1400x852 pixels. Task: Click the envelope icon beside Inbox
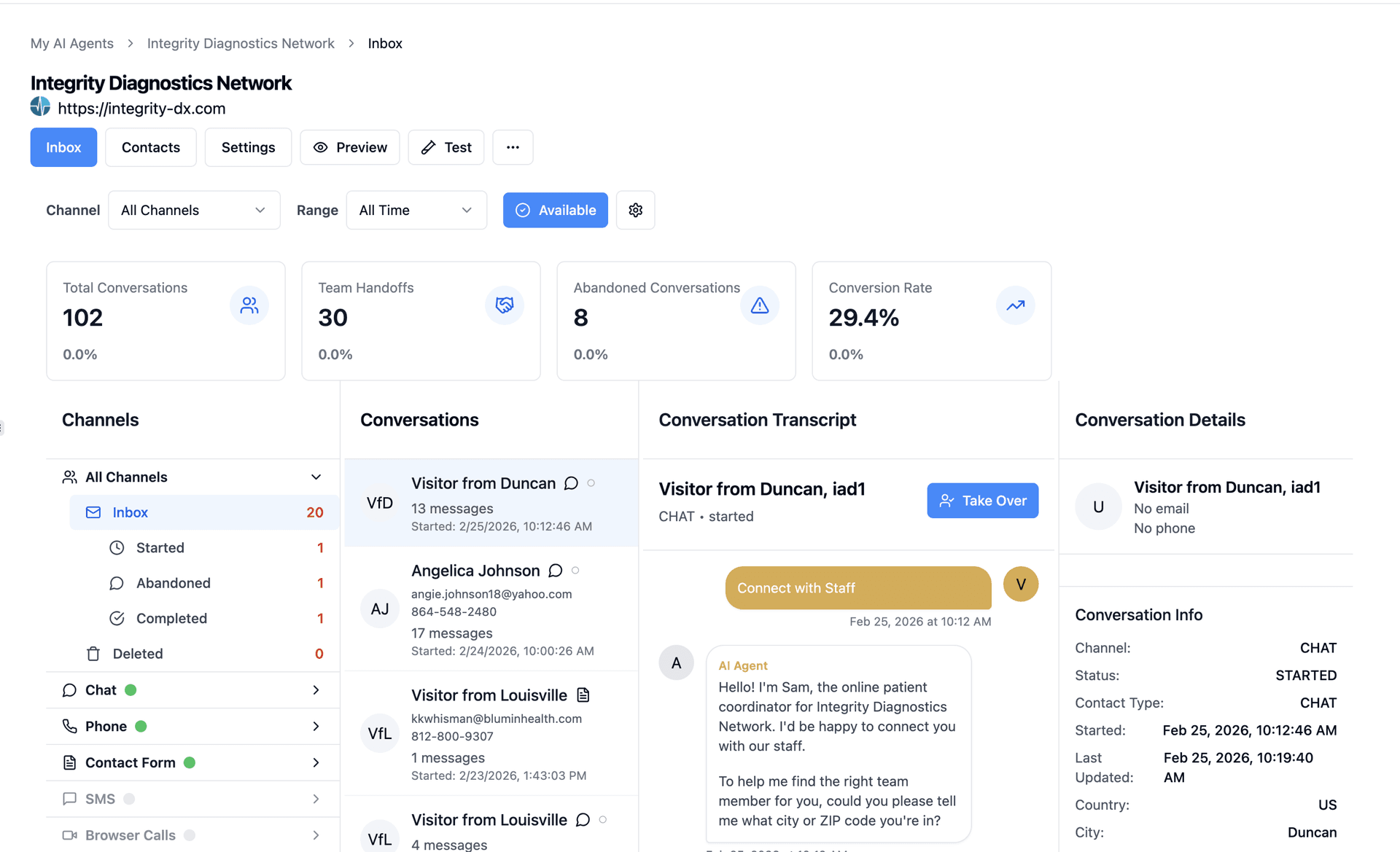coord(93,512)
